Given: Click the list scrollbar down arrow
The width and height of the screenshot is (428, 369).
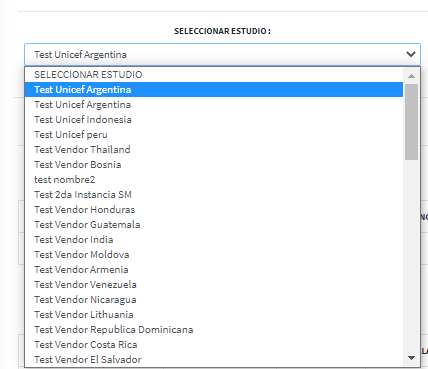Looking at the screenshot, I should pyautogui.click(x=411, y=358).
